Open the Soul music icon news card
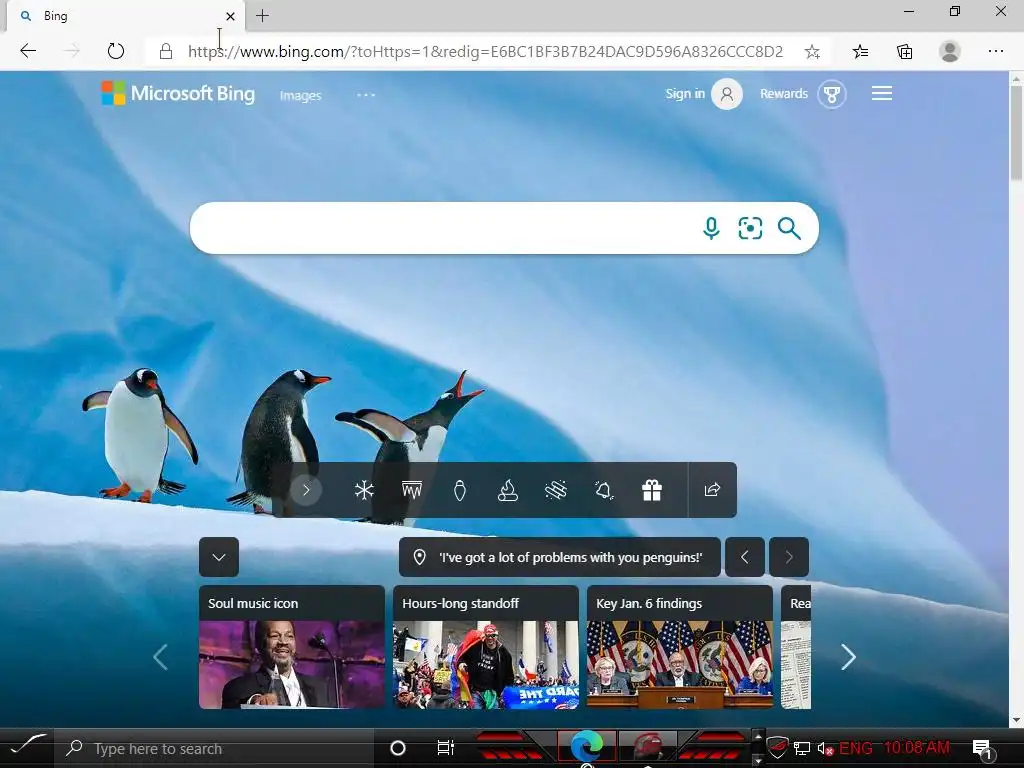 (x=292, y=647)
